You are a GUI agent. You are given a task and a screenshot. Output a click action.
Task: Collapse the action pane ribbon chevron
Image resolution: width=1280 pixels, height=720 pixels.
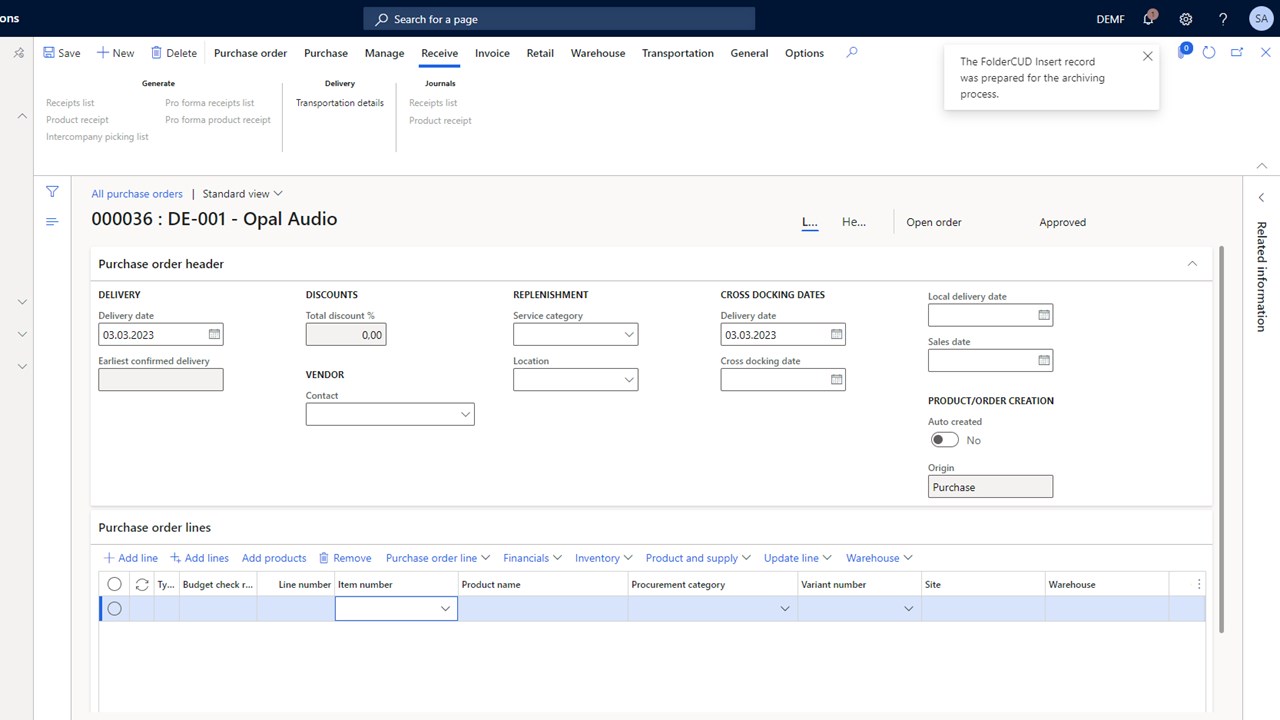1262,165
